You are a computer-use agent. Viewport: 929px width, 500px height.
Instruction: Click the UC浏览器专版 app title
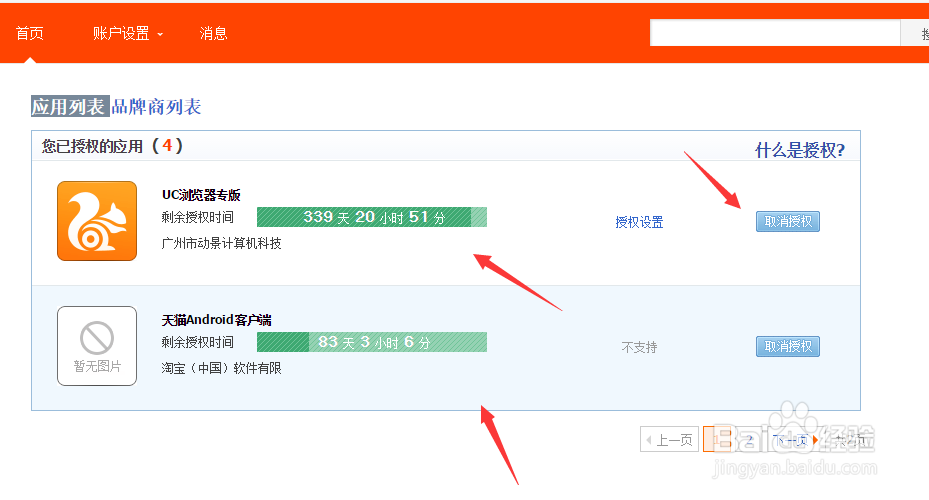point(201,195)
